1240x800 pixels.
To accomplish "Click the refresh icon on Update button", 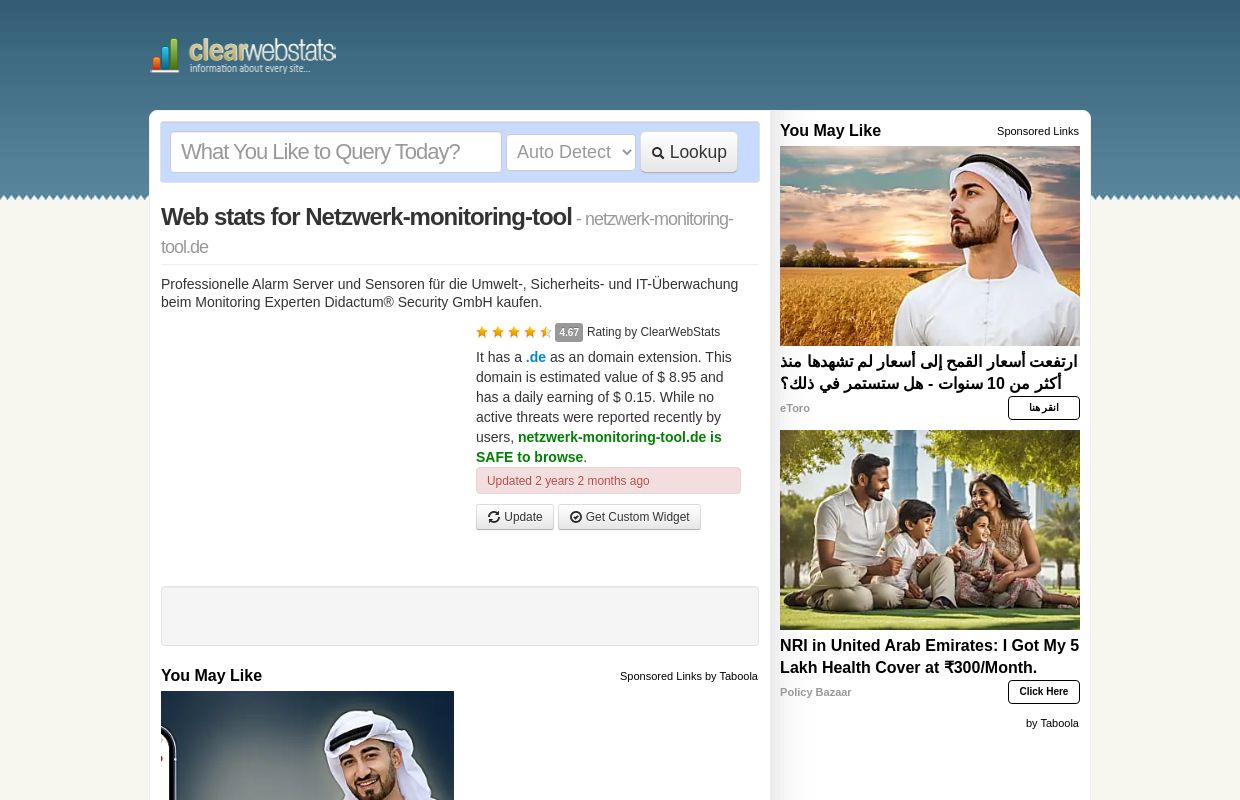I will click(494, 517).
